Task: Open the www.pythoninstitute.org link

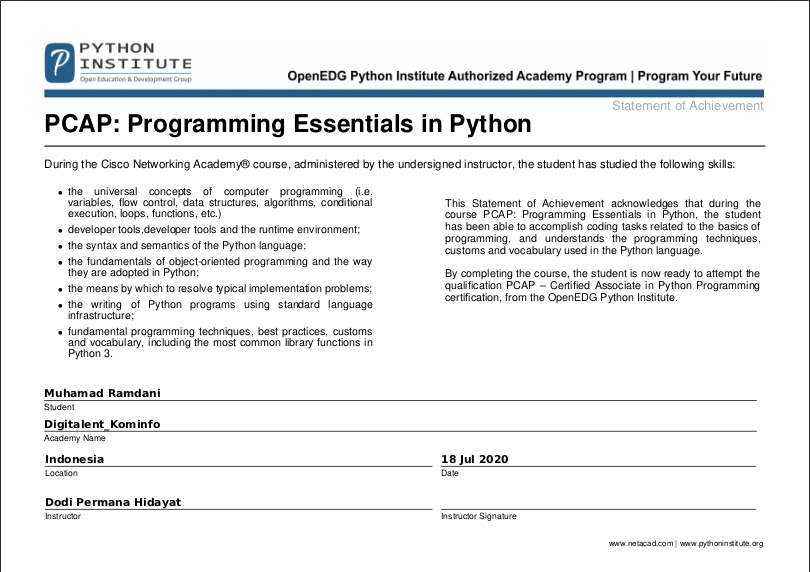Action: click(722, 544)
